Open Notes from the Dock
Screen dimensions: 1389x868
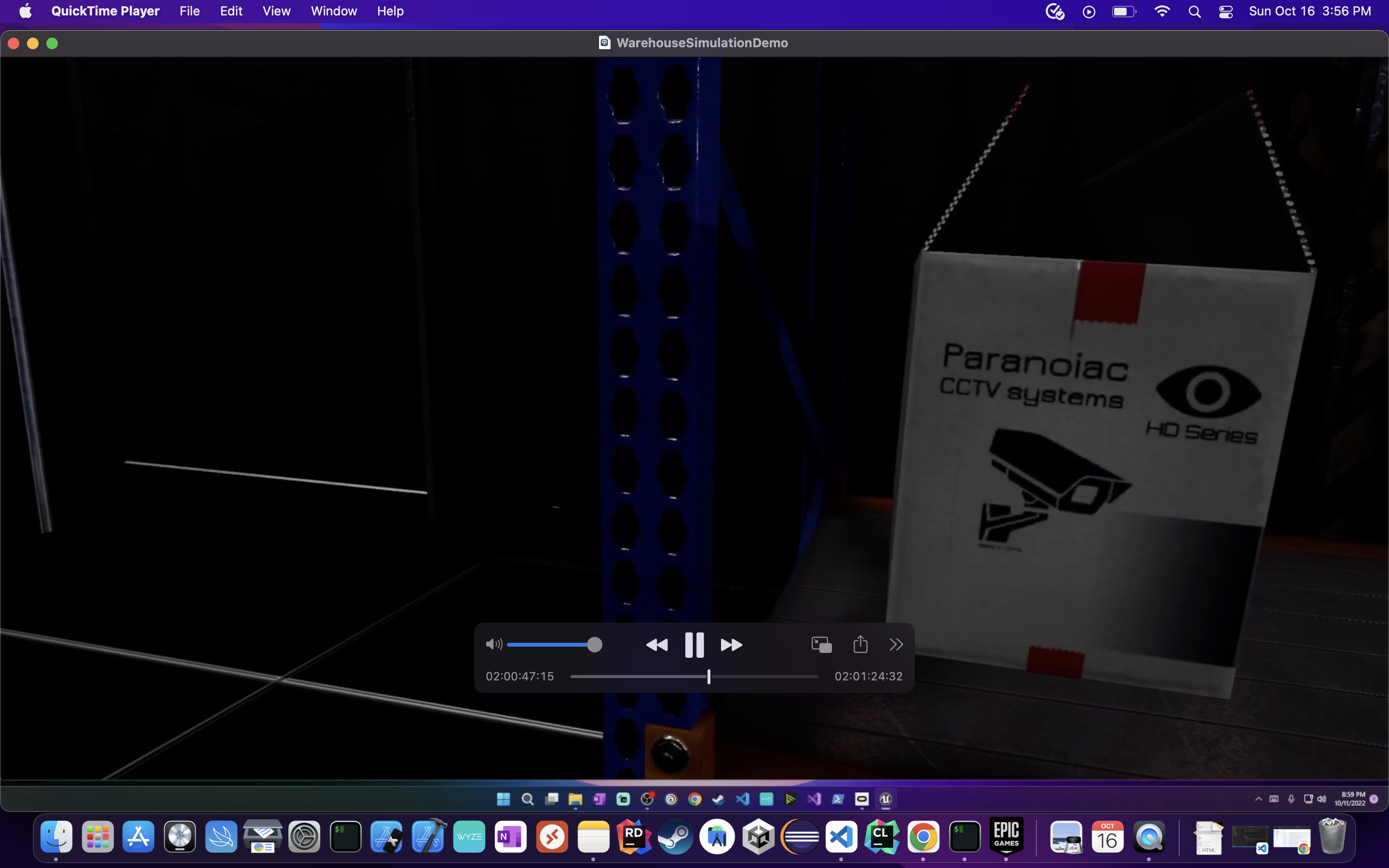(594, 837)
